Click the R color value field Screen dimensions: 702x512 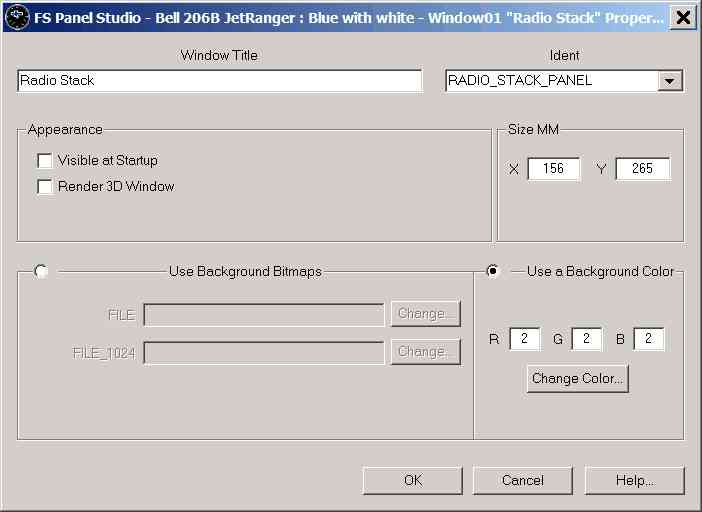[x=525, y=338]
